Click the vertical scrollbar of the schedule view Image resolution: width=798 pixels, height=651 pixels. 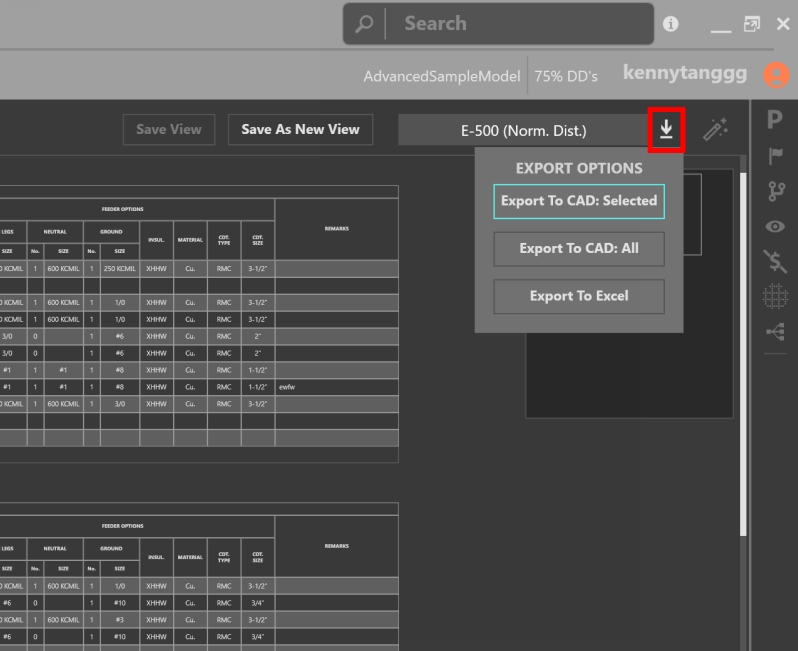(x=743, y=354)
